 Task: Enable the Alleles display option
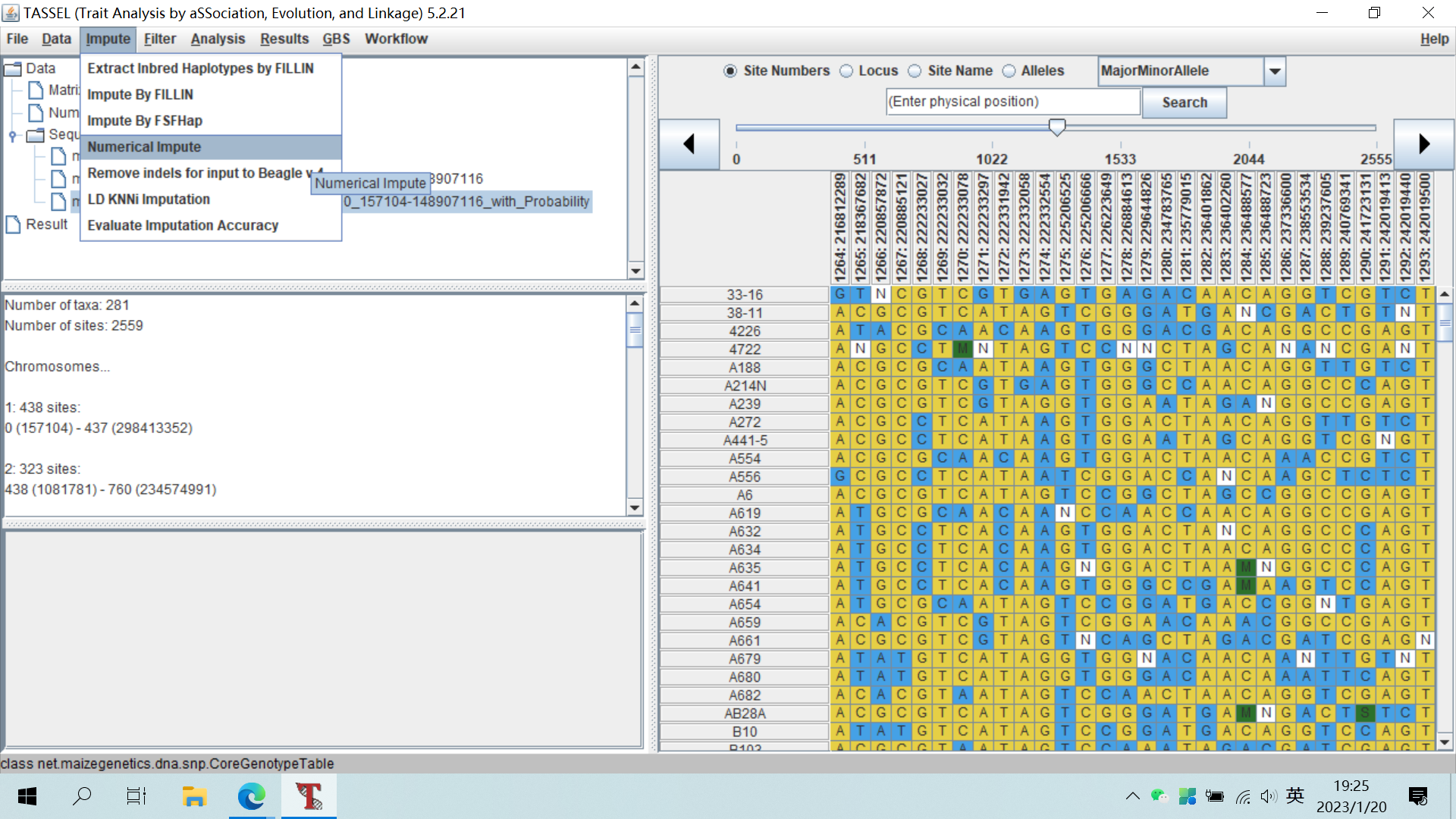[x=1009, y=71]
